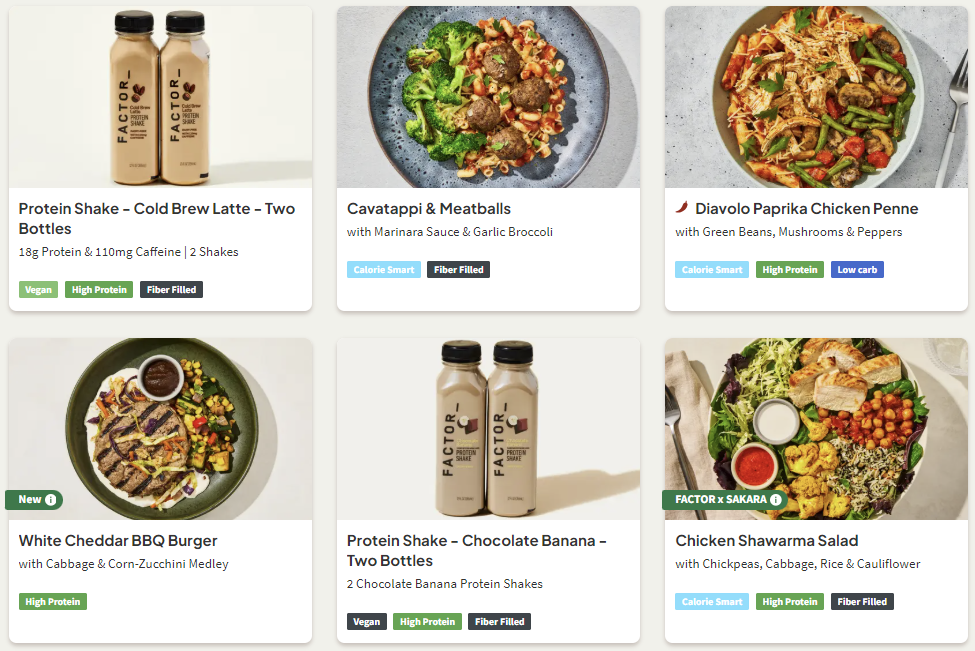
Task: Click the info icon beside FACTOR x SAKARA
Action: (775, 500)
